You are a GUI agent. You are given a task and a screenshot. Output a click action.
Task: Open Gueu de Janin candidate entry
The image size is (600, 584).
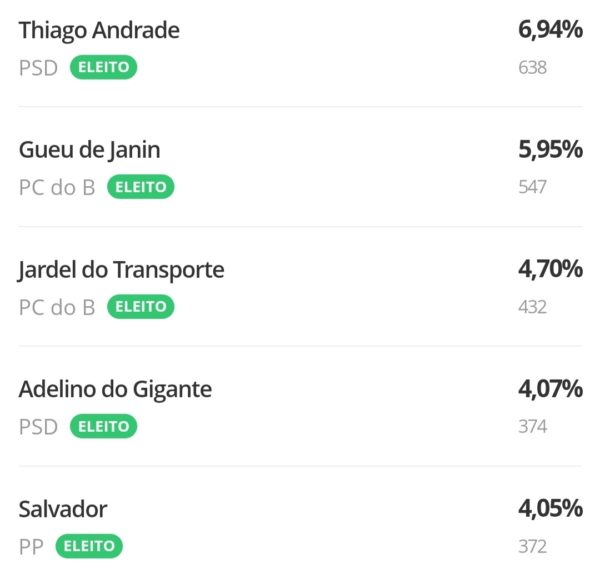point(89,150)
